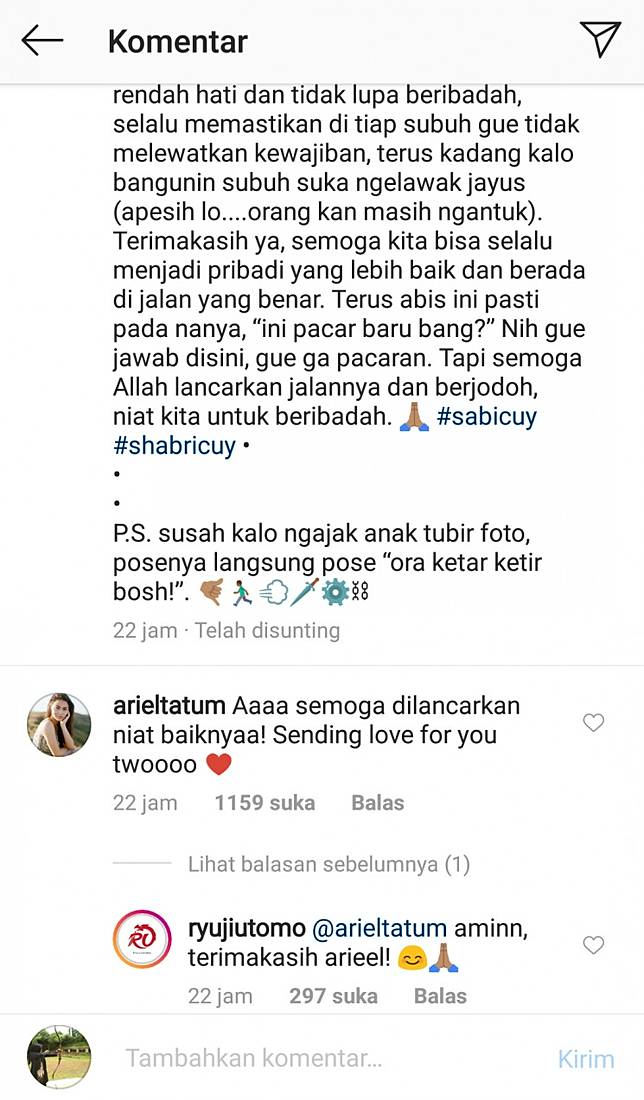Open ryujiutomo's RO logo avatar
The image size is (644, 1100).
tap(142, 939)
